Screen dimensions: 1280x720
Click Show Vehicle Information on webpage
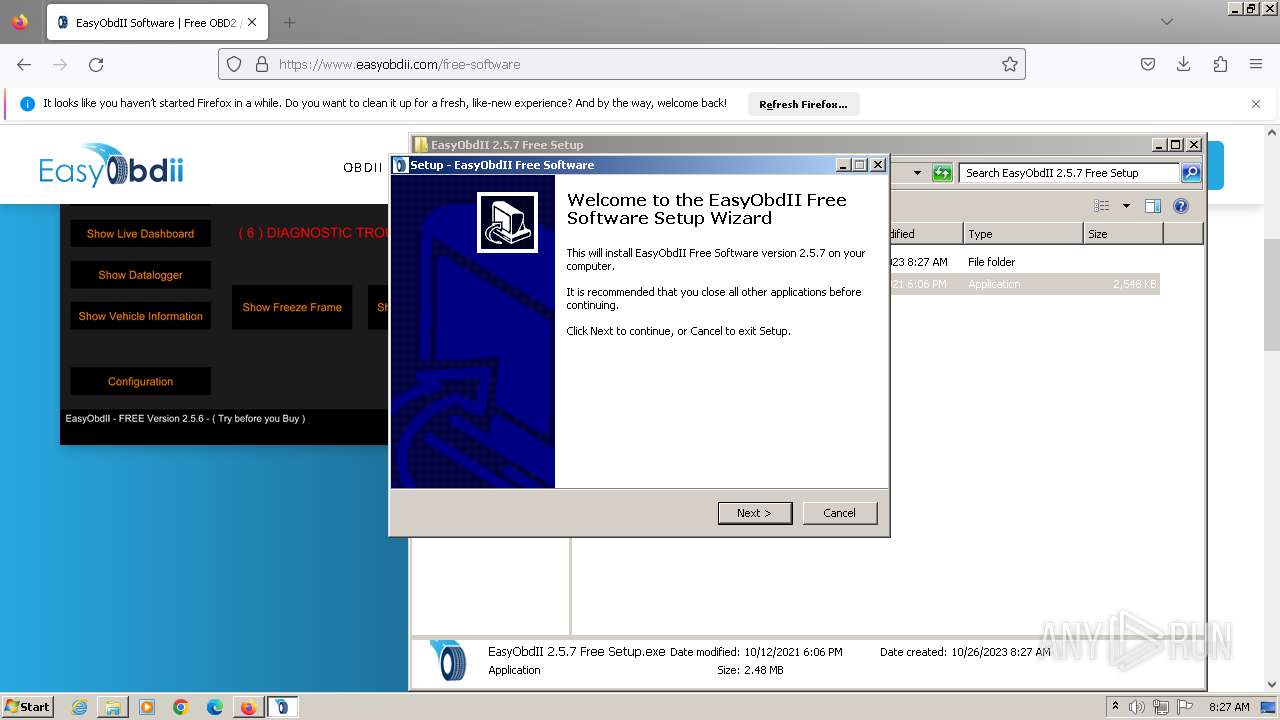(x=140, y=316)
